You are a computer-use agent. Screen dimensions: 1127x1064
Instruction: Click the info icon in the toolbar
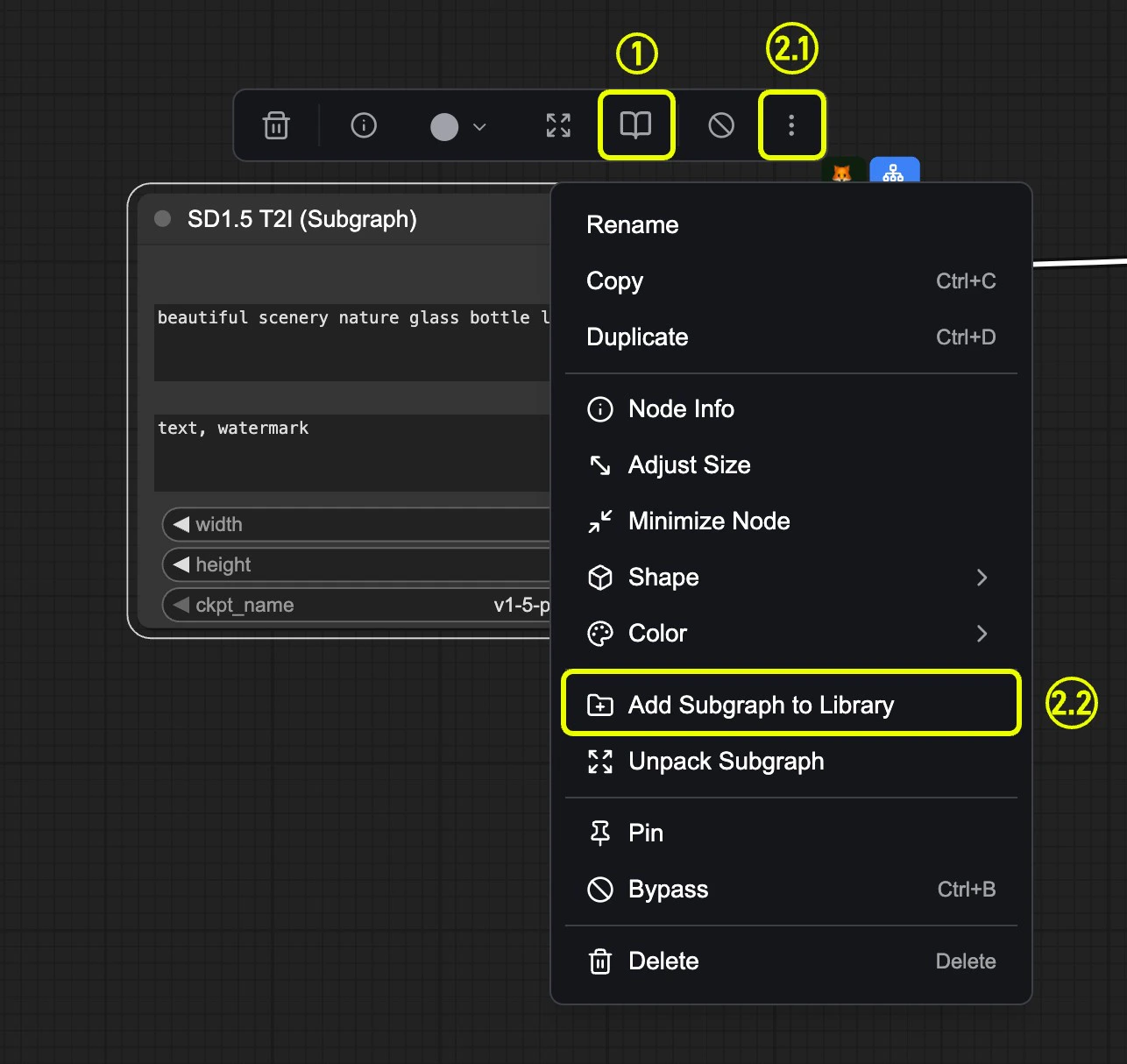[x=364, y=125]
